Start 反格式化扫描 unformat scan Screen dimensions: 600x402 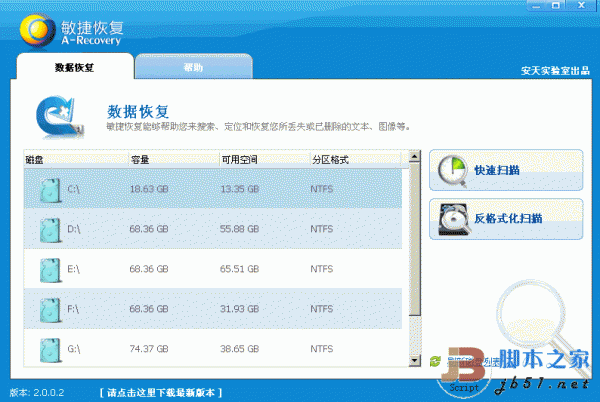coord(506,219)
